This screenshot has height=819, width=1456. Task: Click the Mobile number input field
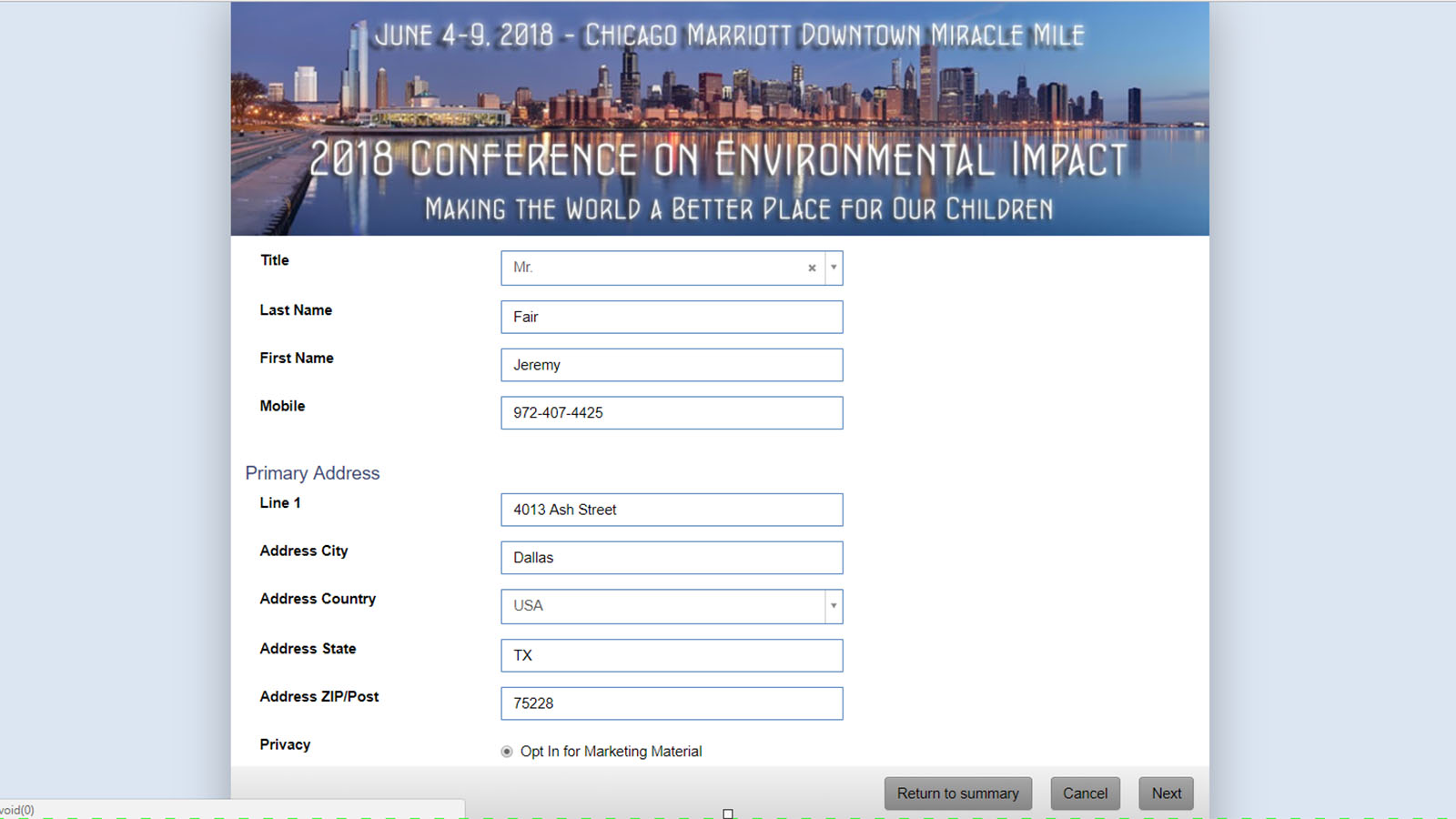[672, 413]
